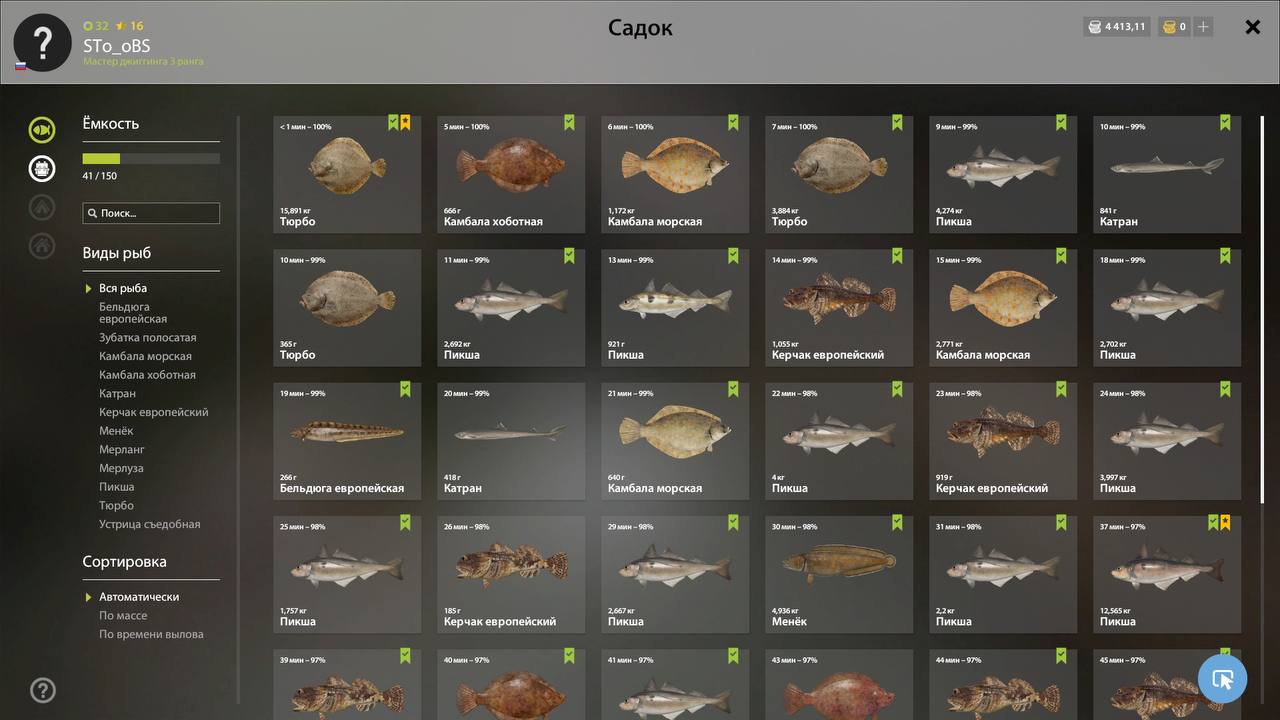
Task: Select the 4 кг Пикша card
Action: coord(839,441)
